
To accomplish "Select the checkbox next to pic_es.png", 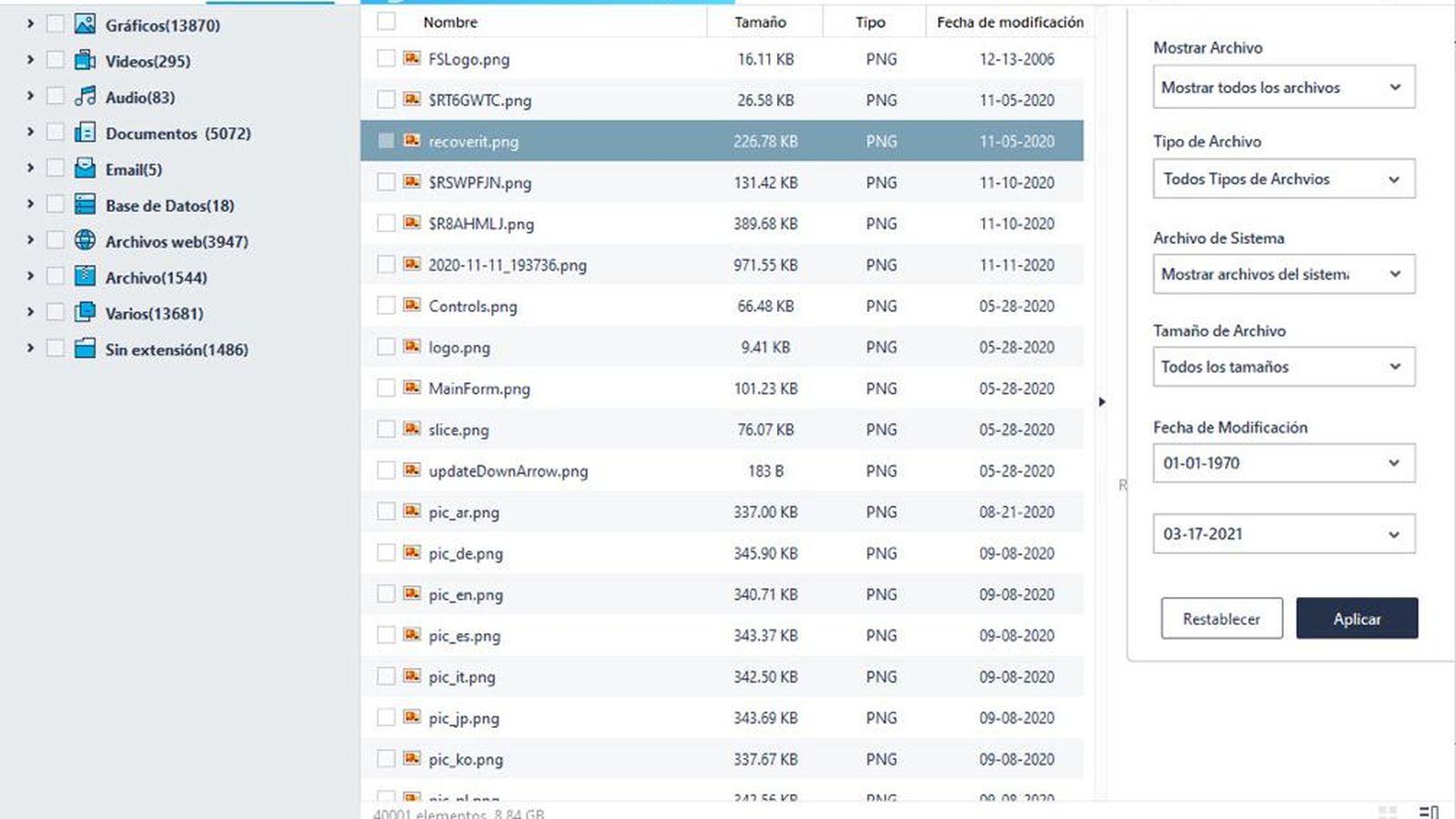I will tap(386, 635).
